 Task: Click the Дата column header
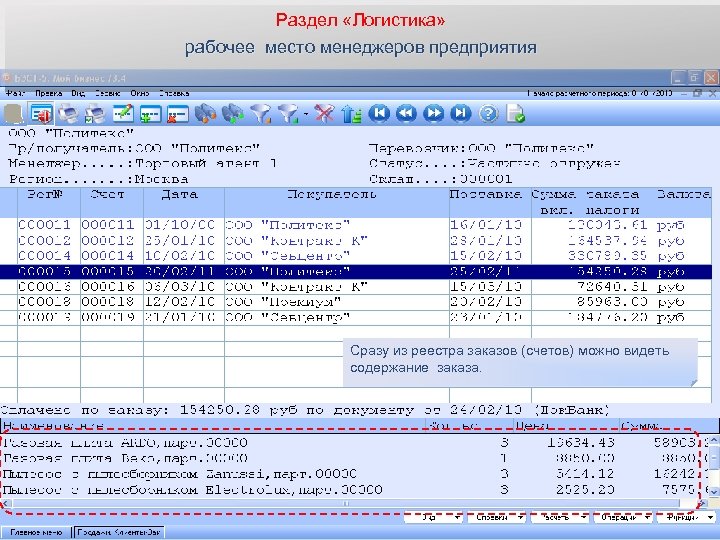[184, 202]
